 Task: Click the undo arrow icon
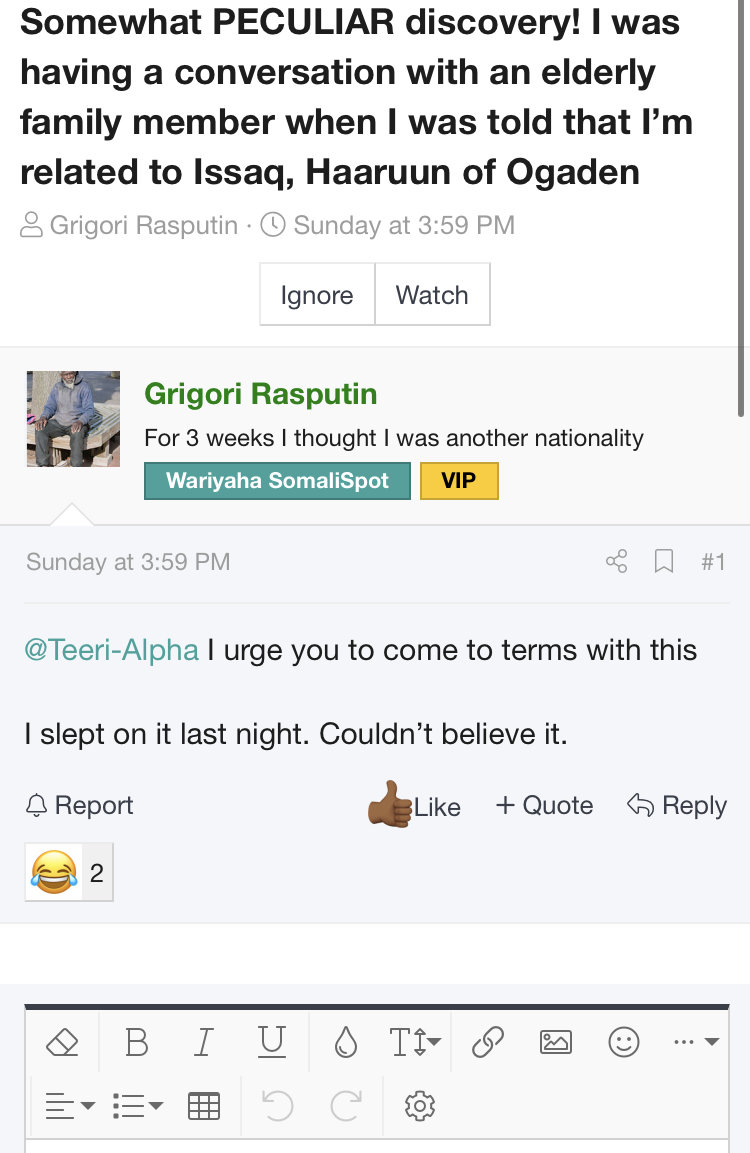(277, 1105)
